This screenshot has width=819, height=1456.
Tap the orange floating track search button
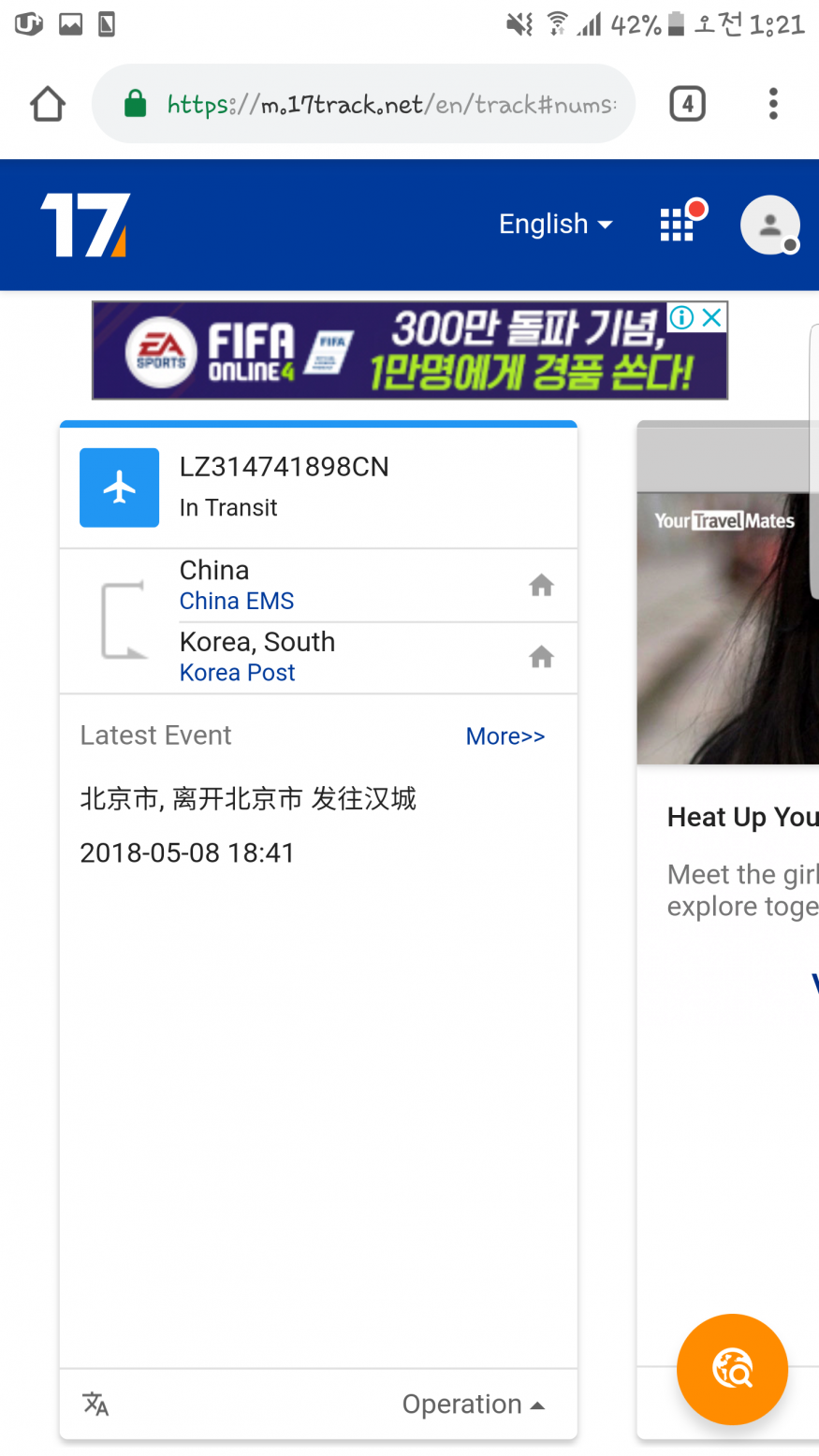(x=732, y=1369)
